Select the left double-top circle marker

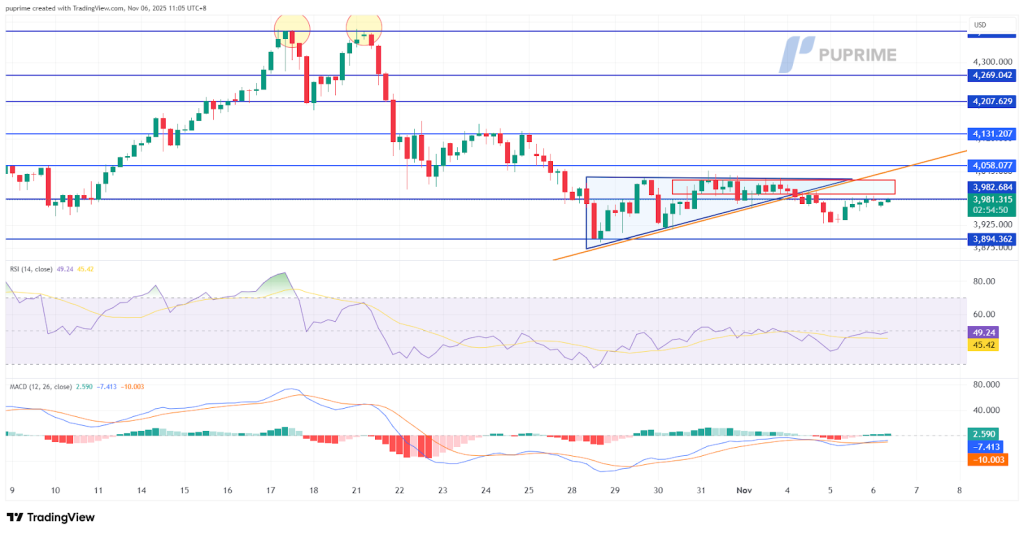(291, 30)
